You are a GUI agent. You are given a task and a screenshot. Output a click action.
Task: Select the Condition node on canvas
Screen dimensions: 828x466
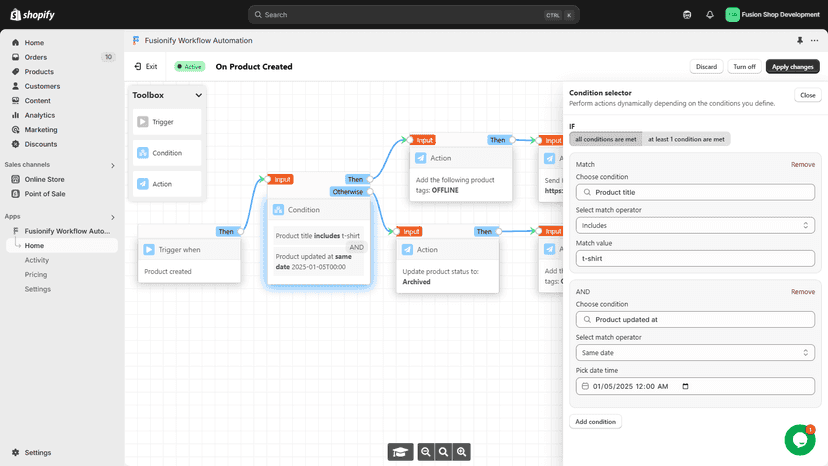point(318,240)
